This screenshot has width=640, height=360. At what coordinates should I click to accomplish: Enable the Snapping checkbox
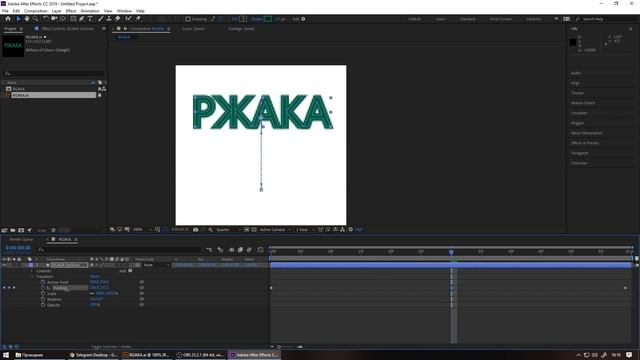[188, 19]
